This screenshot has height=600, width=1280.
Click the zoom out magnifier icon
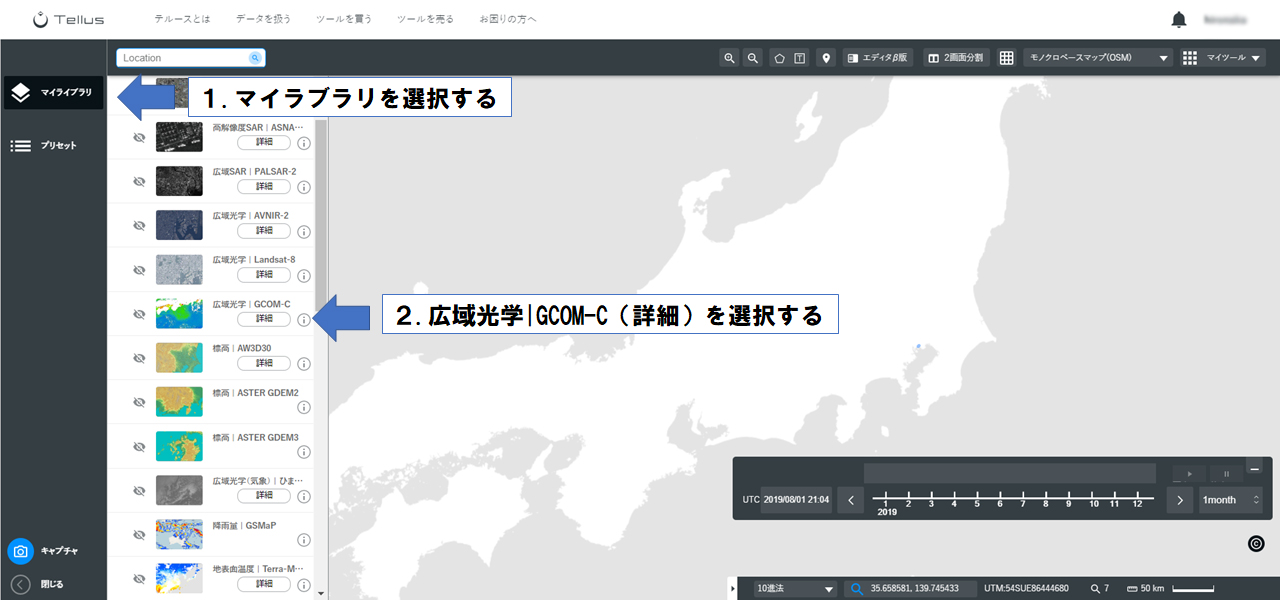point(753,58)
